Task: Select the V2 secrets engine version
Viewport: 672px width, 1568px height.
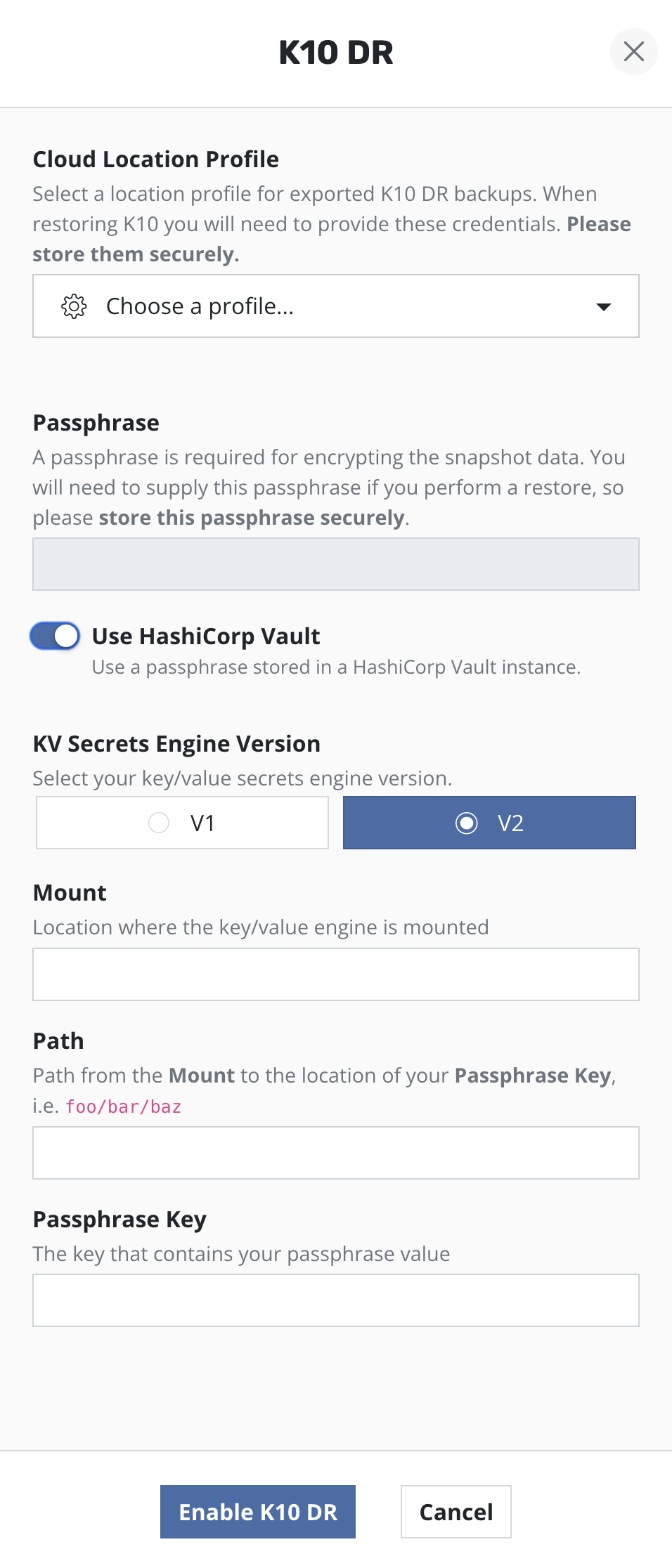Action: pos(489,823)
